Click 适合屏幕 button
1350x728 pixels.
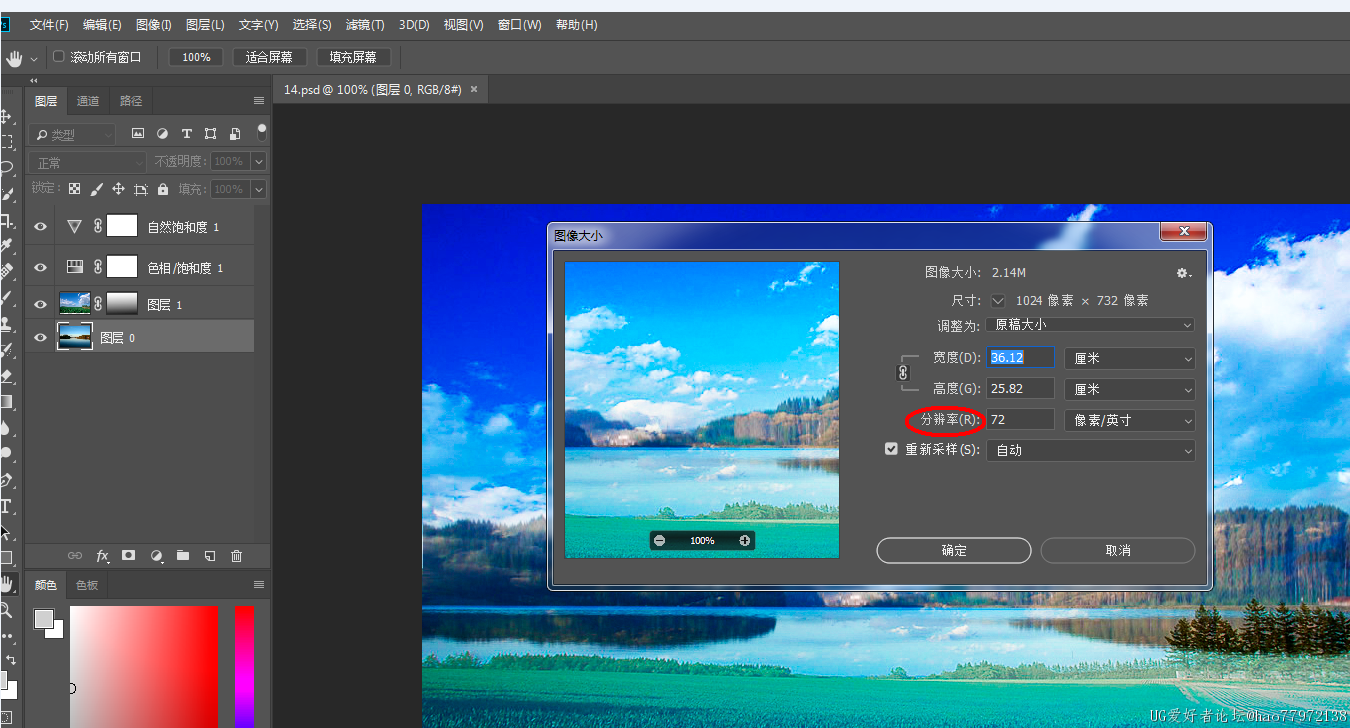pos(269,57)
